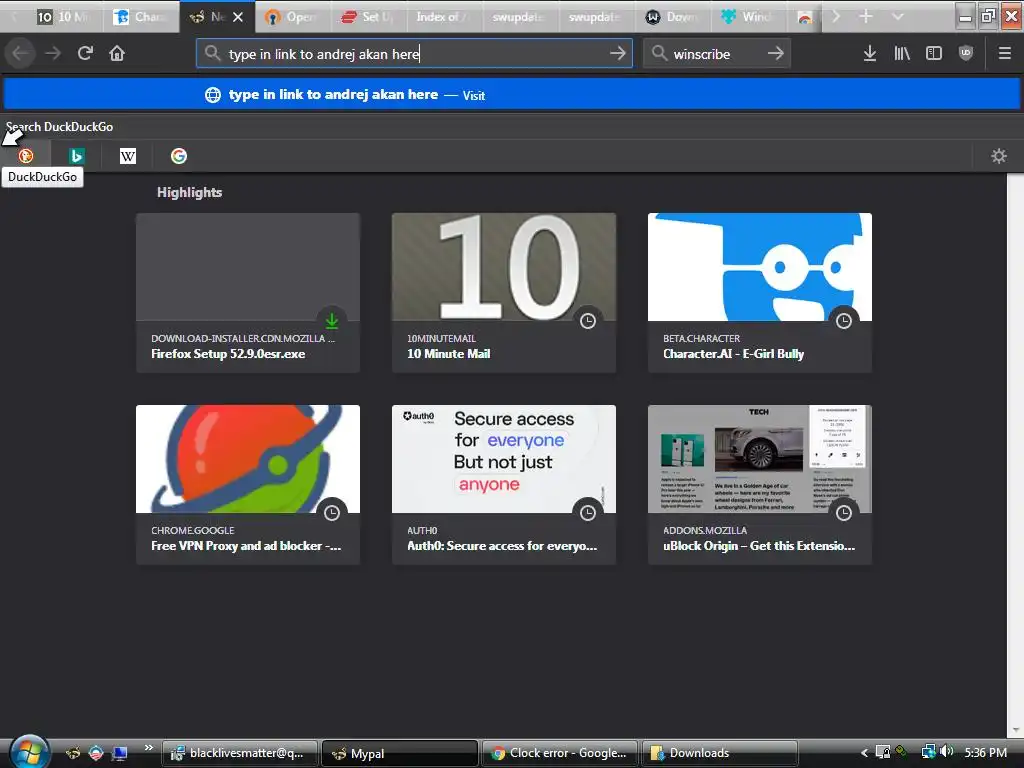Switch to the OpenVPN tab
Screen dimensions: 1024x768
[293, 16]
